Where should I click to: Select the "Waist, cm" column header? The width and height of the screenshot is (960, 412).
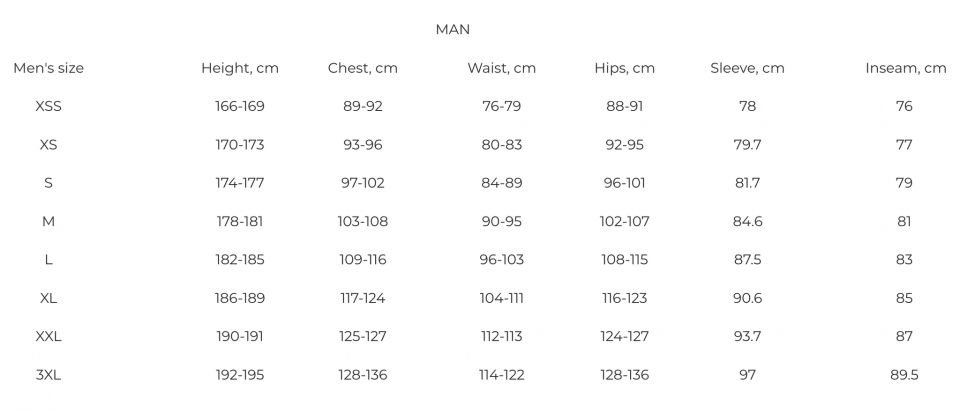click(501, 68)
